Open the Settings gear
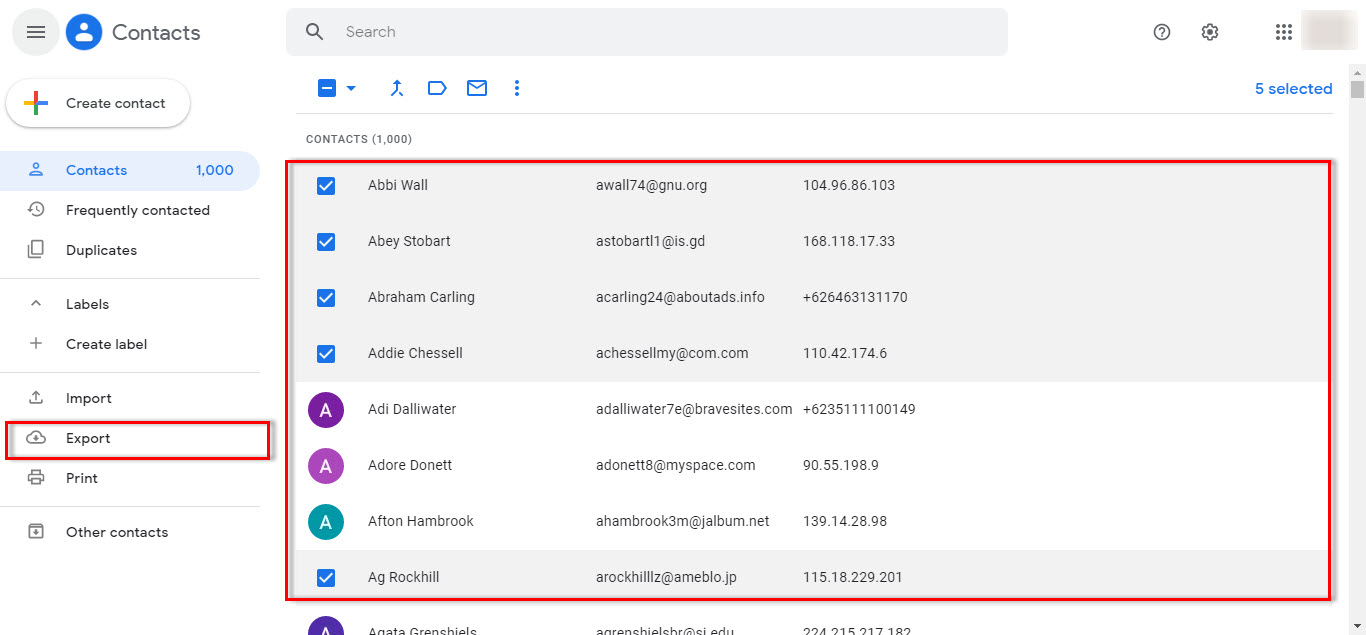1366x635 pixels. tap(1209, 32)
